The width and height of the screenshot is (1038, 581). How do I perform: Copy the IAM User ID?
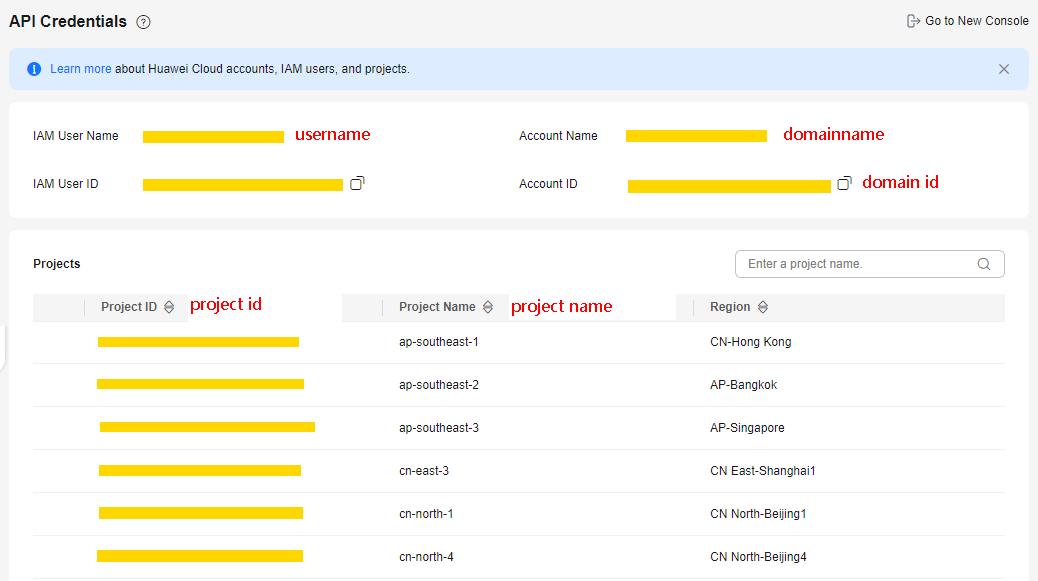(x=357, y=183)
